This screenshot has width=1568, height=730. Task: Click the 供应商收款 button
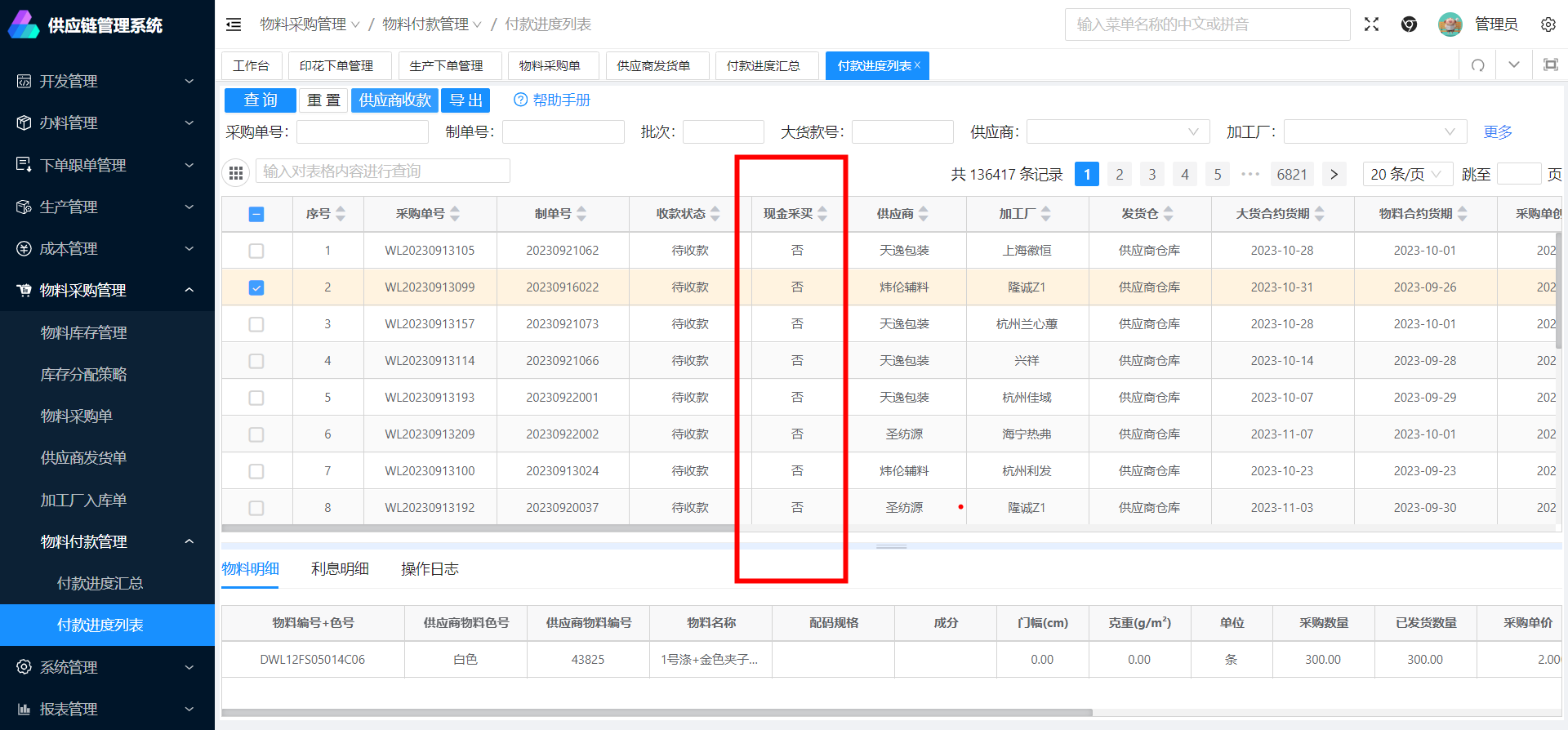394,100
